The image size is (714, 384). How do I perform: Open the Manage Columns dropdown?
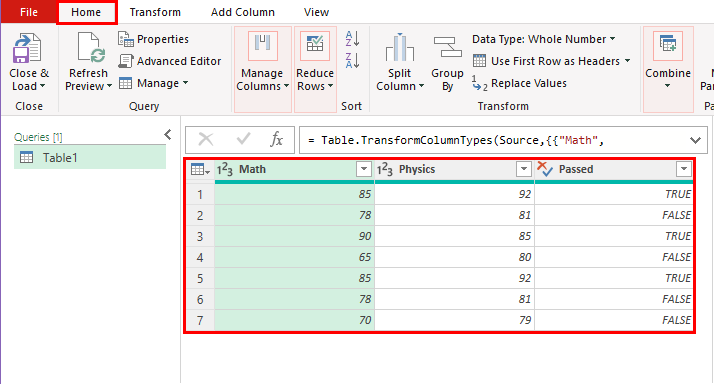pyautogui.click(x=286, y=86)
